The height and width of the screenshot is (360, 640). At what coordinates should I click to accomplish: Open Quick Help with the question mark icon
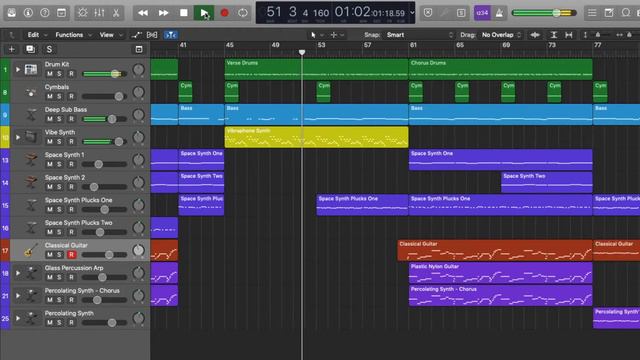[x=45, y=13]
